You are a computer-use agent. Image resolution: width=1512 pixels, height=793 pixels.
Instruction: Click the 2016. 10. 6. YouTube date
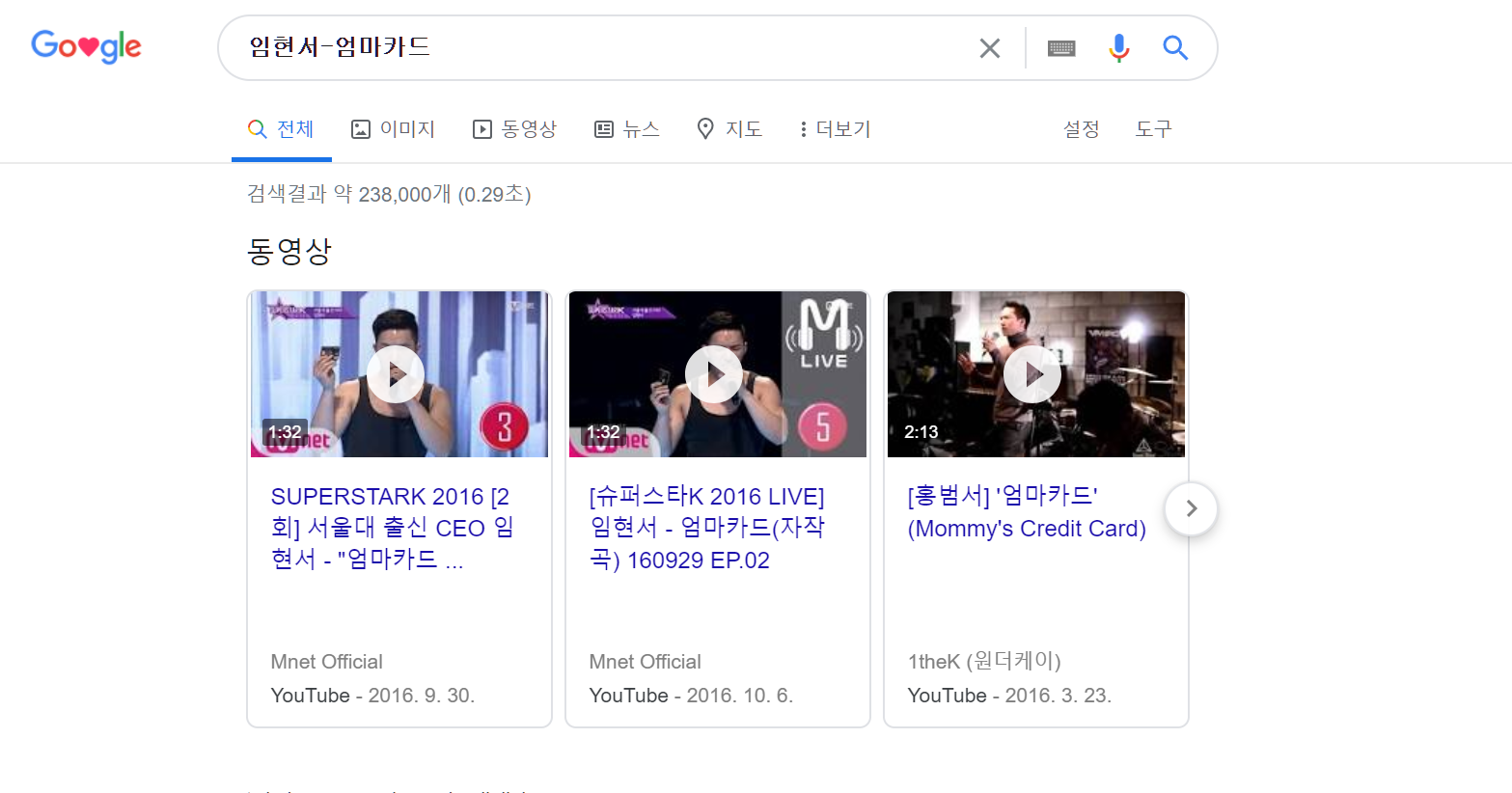click(x=740, y=696)
